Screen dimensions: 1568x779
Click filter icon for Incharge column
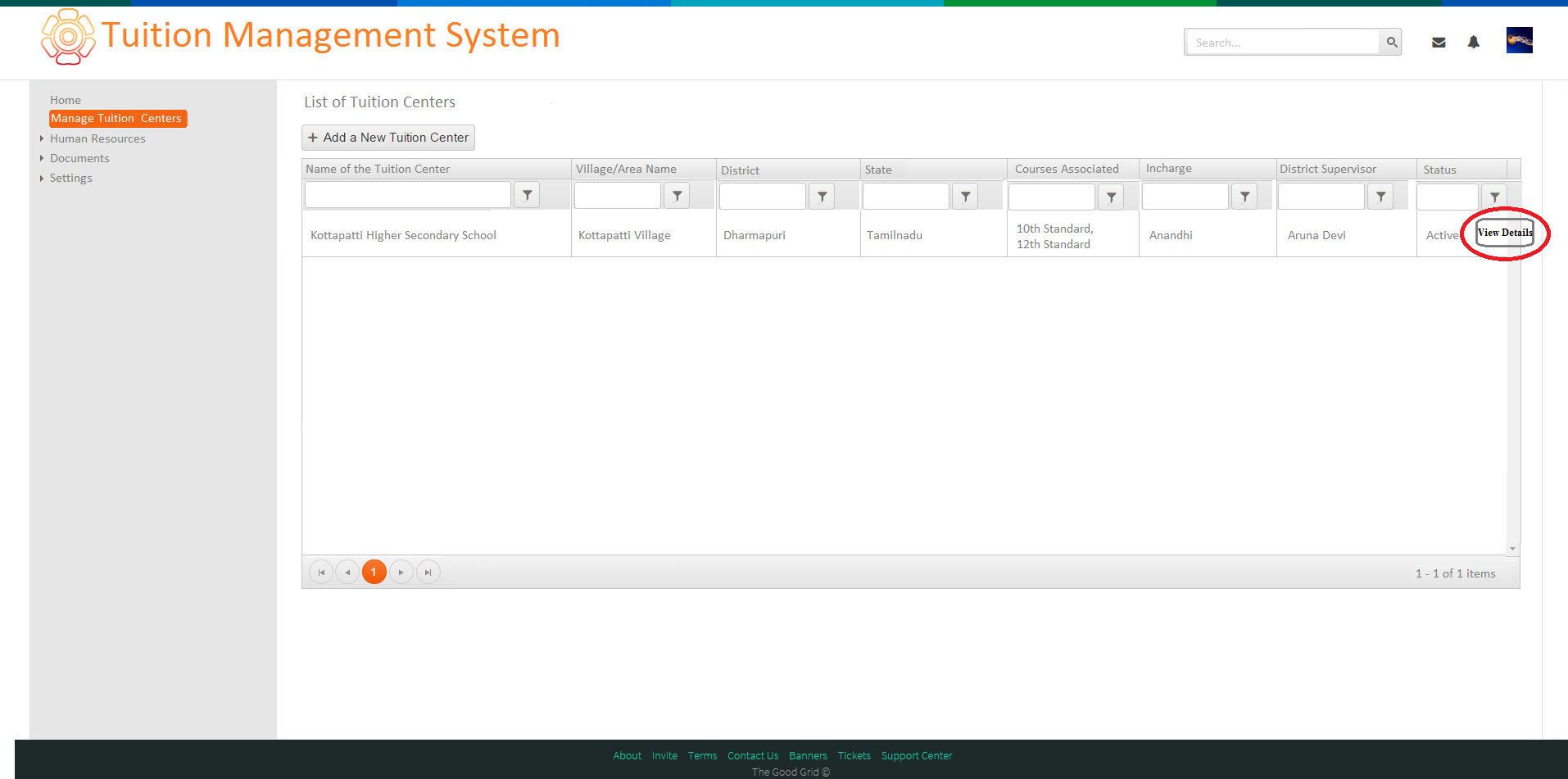coord(1244,197)
